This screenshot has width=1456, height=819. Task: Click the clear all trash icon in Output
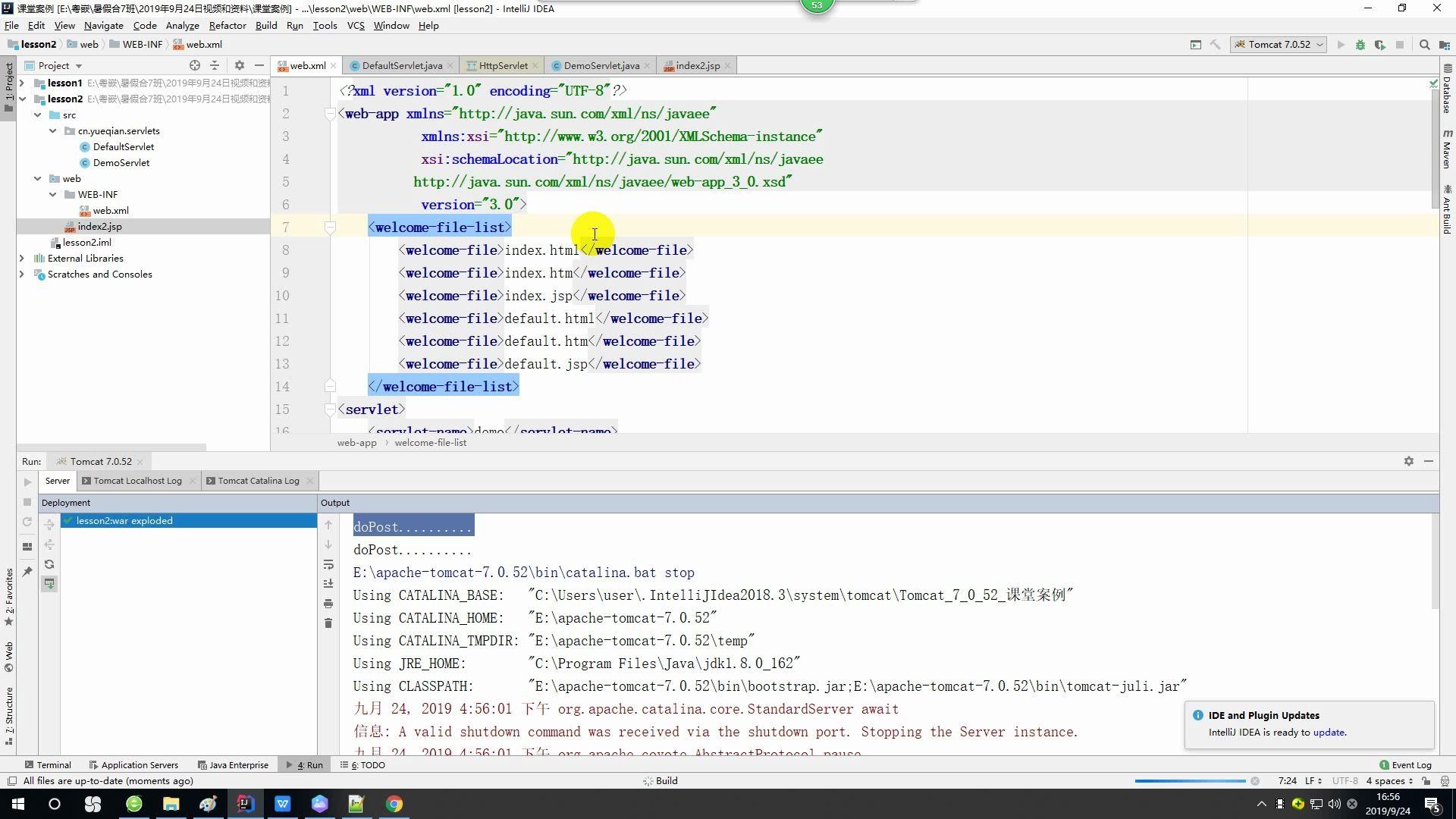pos(328,623)
